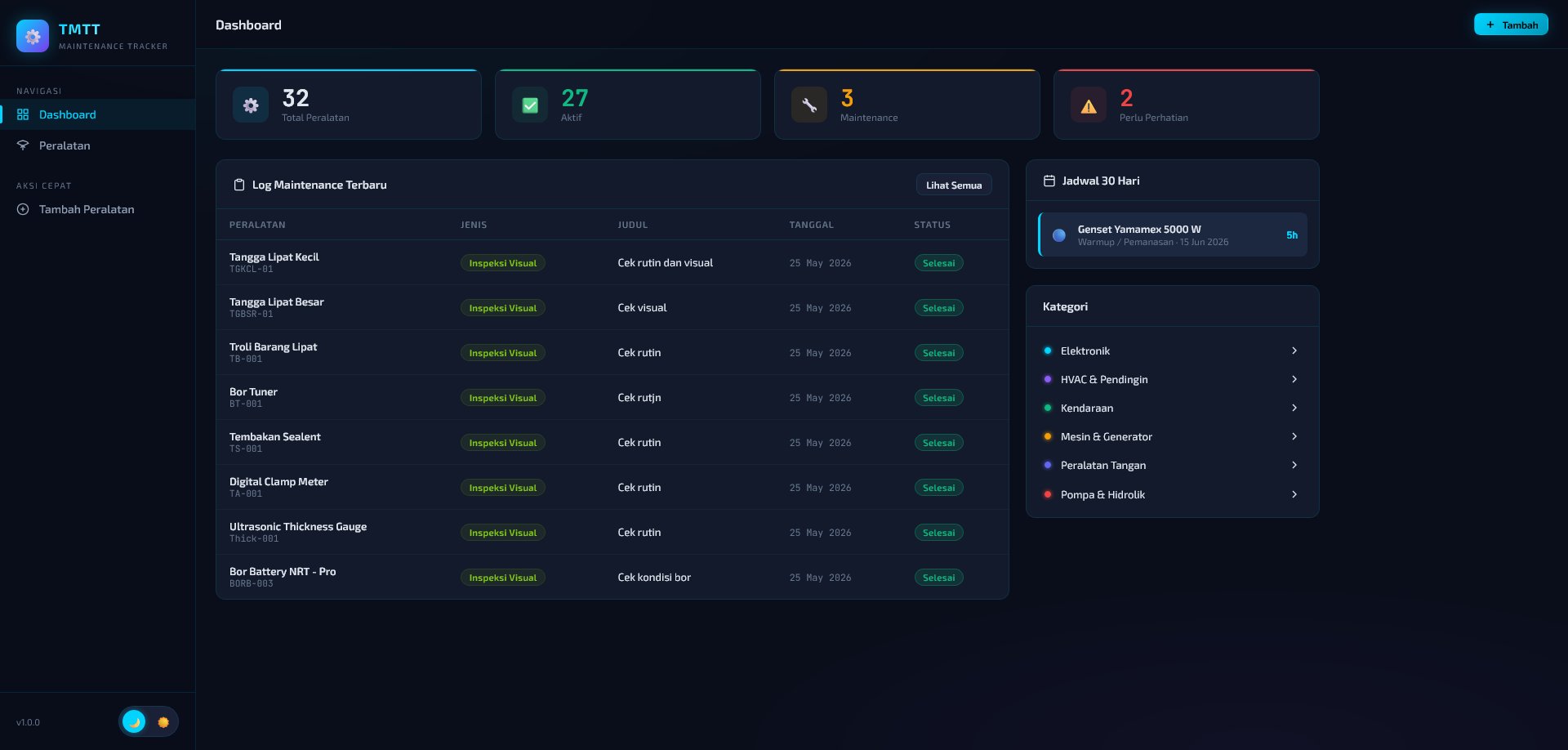This screenshot has width=1568, height=750.
Task: Select the Digital Clamp Meter row name
Action: tap(278, 482)
